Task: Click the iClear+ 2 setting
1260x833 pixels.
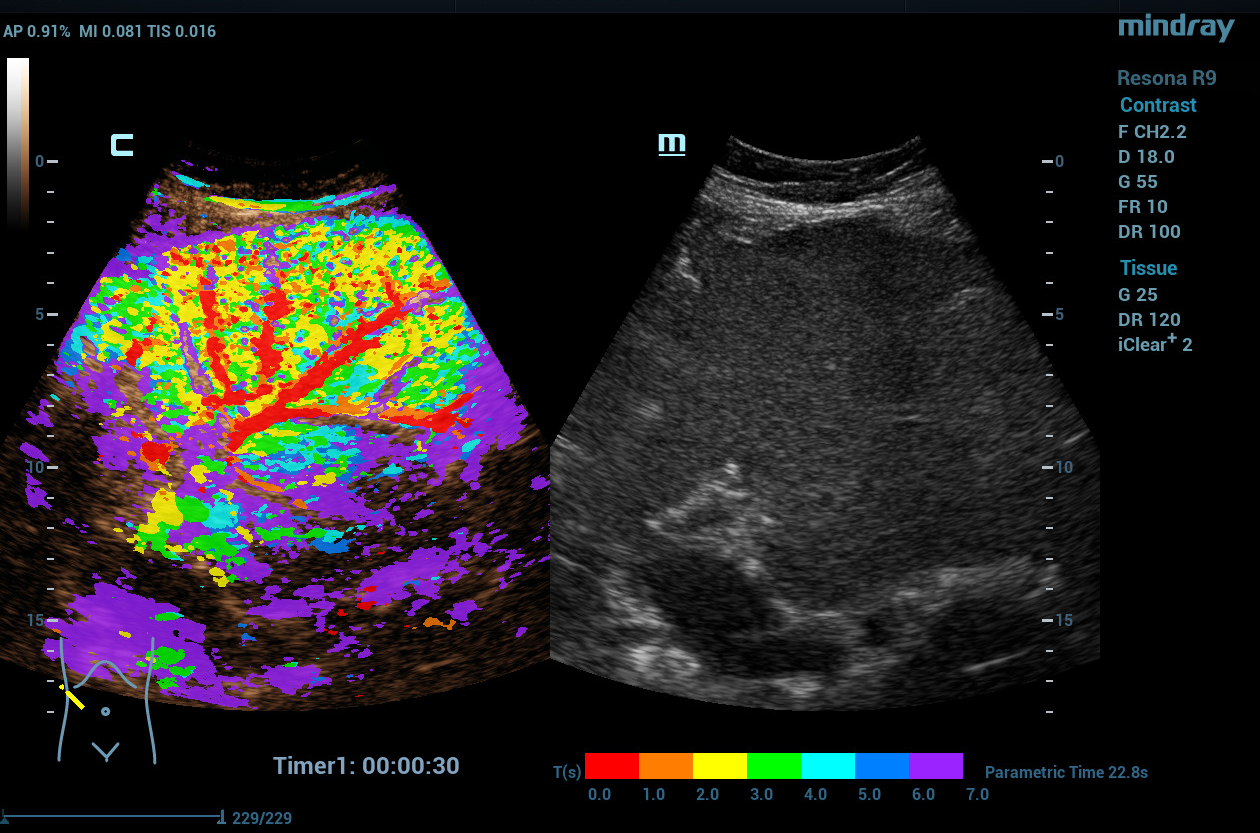Action: click(x=1155, y=345)
